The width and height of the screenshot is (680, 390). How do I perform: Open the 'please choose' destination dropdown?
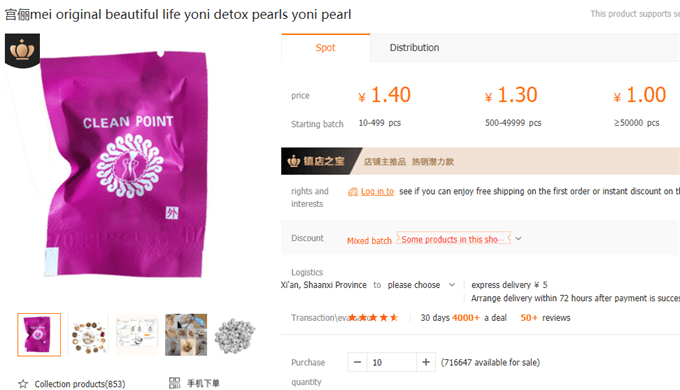click(x=421, y=285)
